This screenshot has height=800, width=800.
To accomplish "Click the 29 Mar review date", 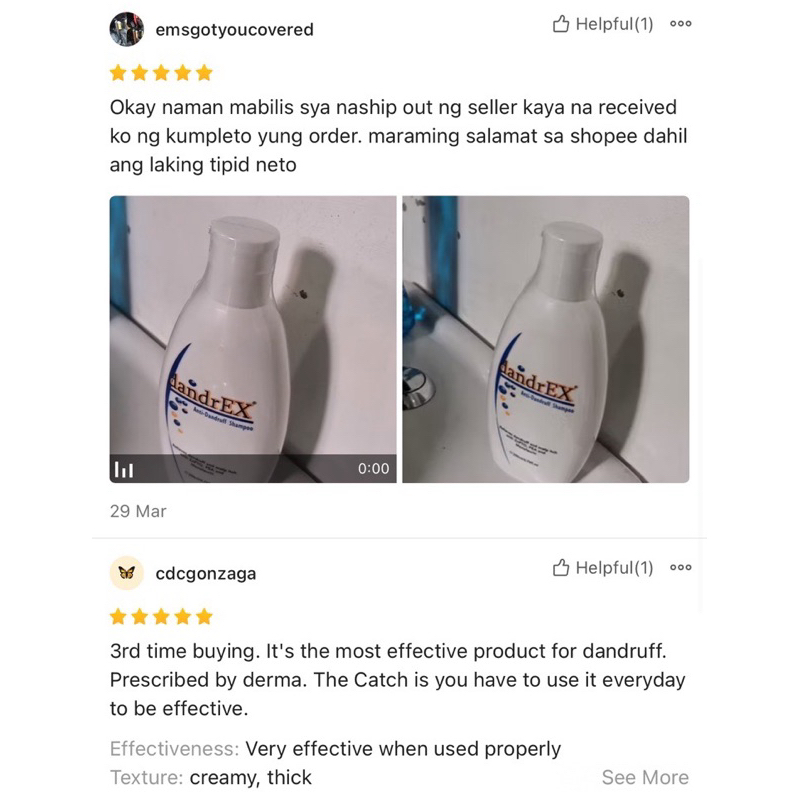I will click(138, 511).
